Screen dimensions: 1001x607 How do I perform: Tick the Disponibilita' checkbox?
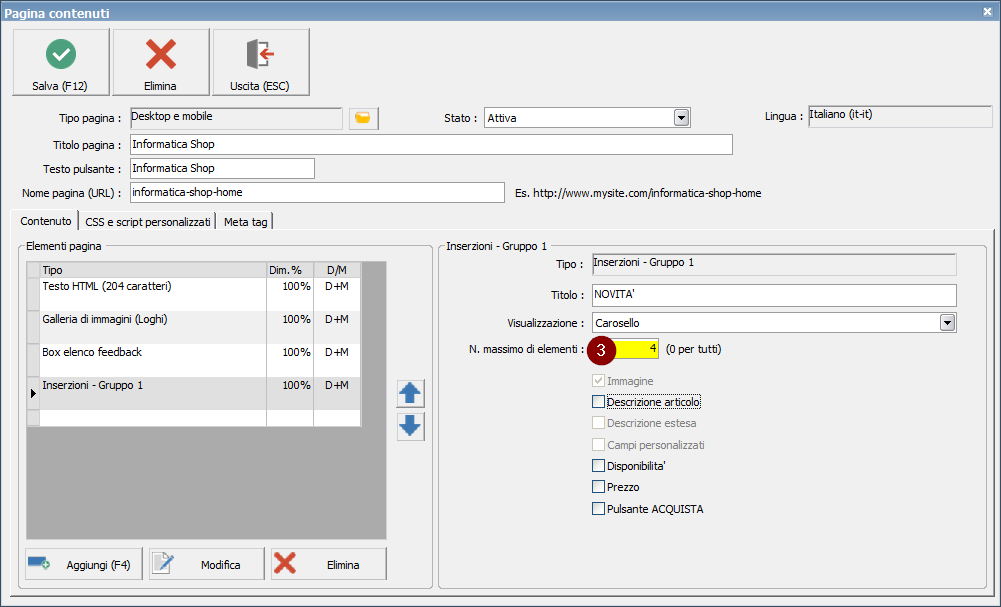[x=599, y=466]
